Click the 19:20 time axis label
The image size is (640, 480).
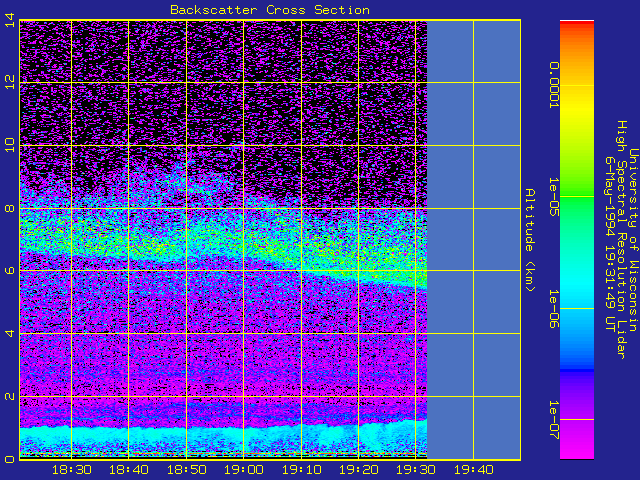pyautogui.click(x=359, y=470)
